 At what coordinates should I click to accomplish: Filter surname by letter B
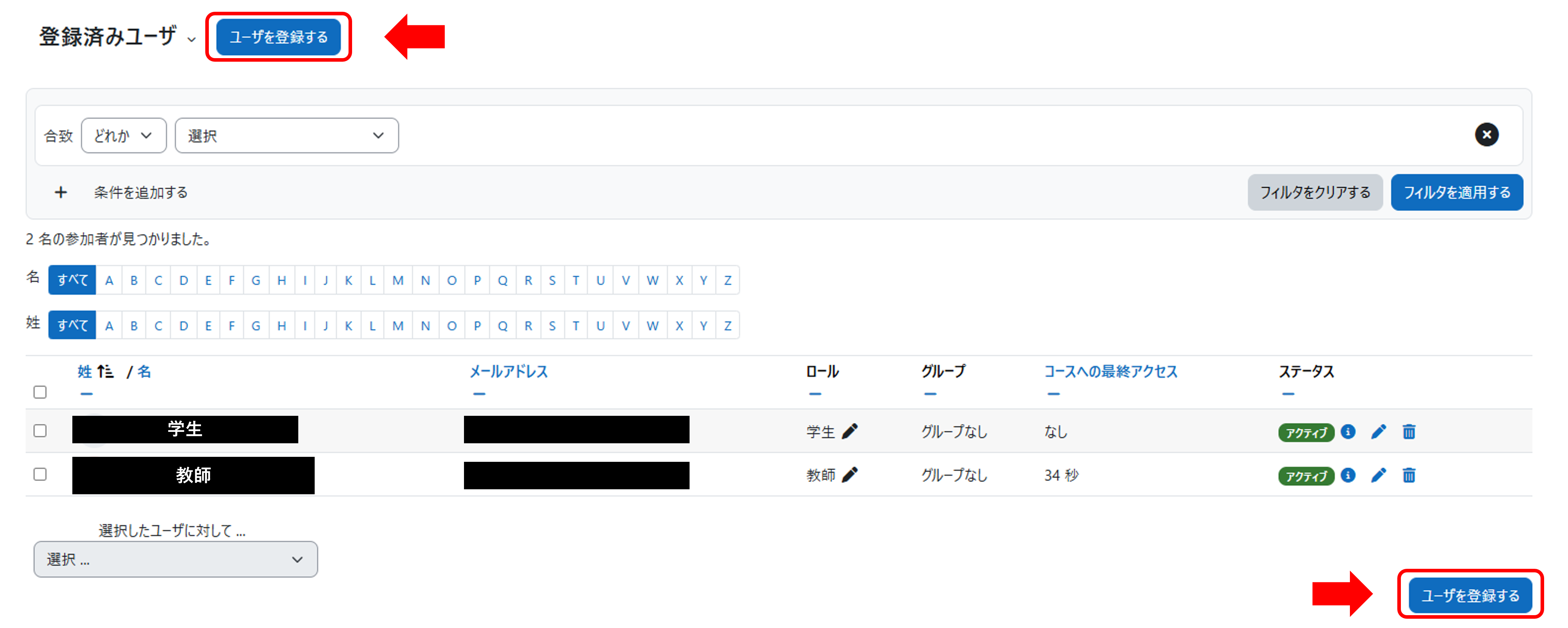[x=134, y=325]
